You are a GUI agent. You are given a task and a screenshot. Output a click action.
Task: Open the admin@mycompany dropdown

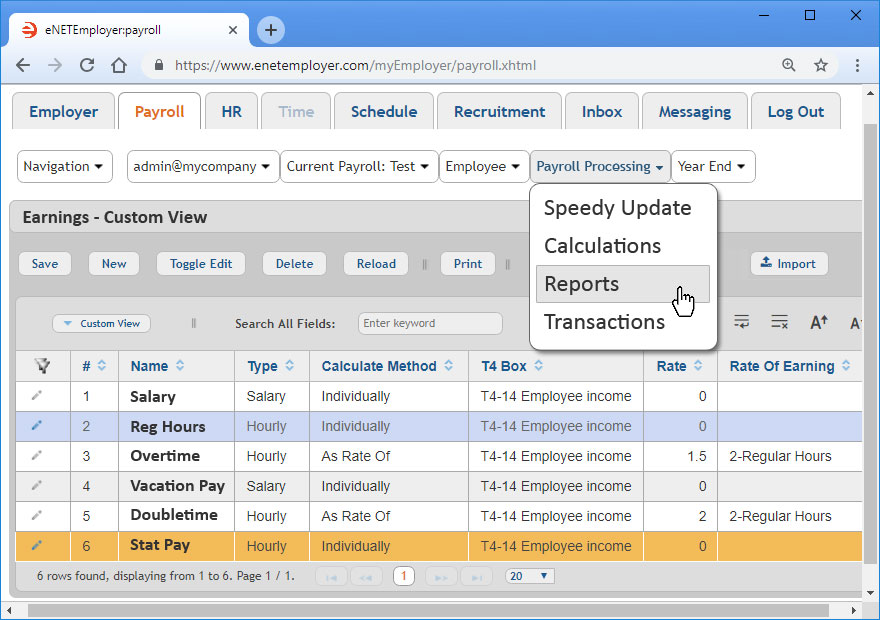click(203, 167)
